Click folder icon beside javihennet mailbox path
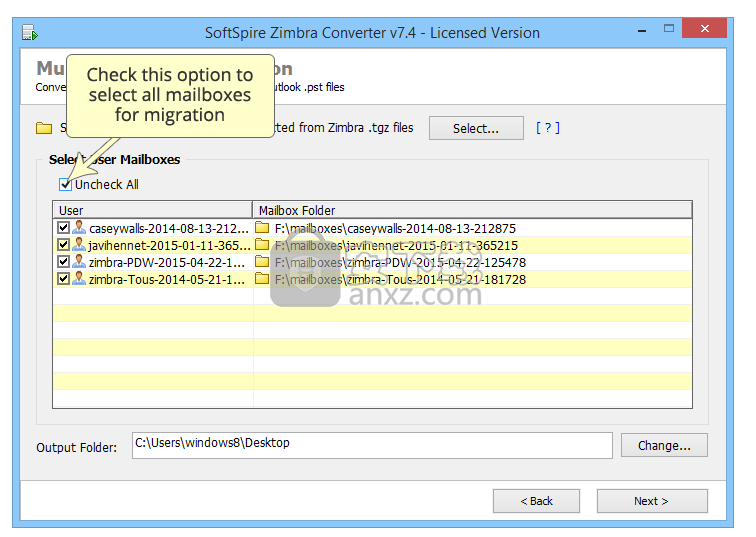Screen dimensions: 756x537 (x=262, y=245)
